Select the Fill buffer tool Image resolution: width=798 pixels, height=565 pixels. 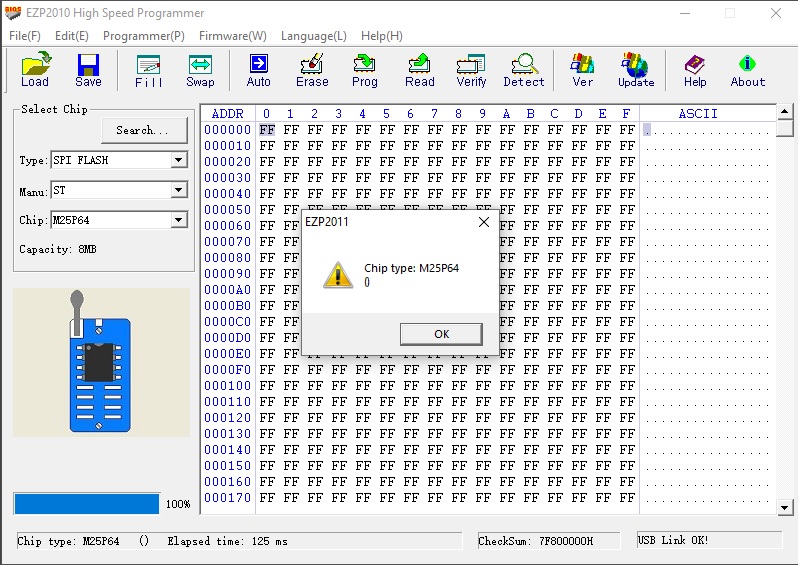click(149, 70)
